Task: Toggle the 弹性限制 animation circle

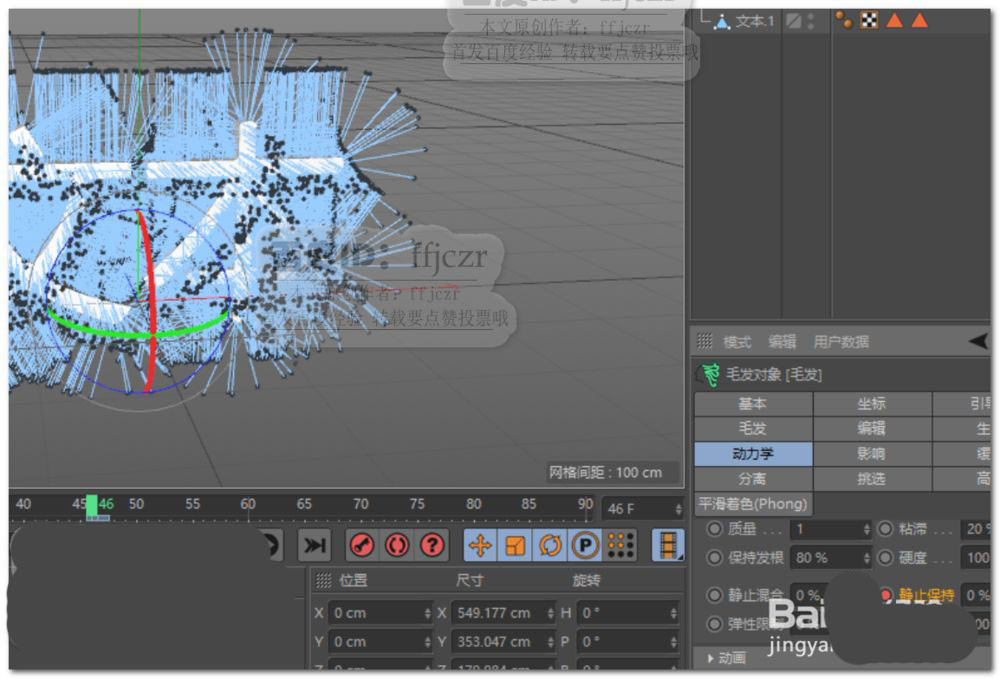Action: 714,624
